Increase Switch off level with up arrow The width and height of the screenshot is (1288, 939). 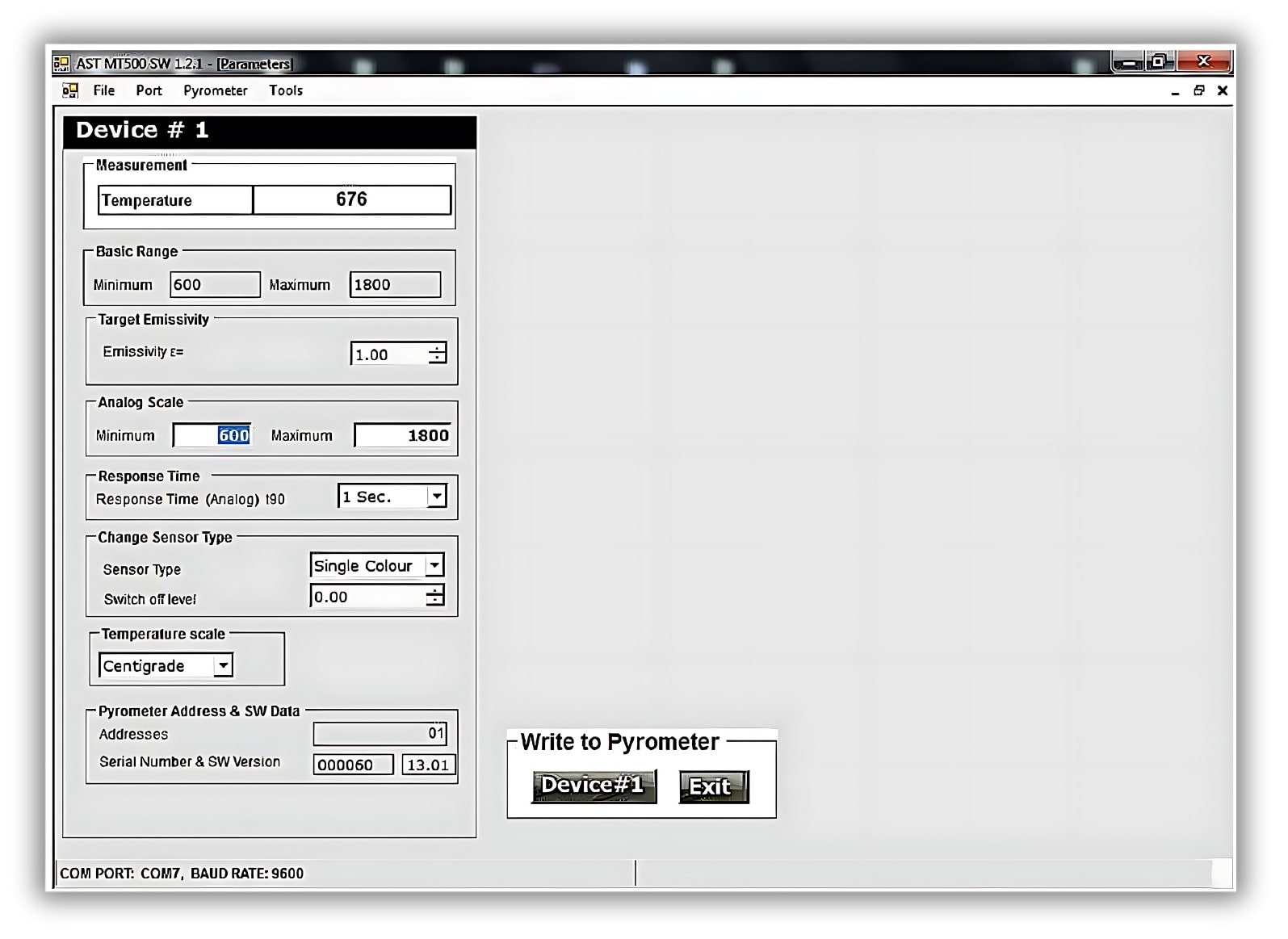434,591
